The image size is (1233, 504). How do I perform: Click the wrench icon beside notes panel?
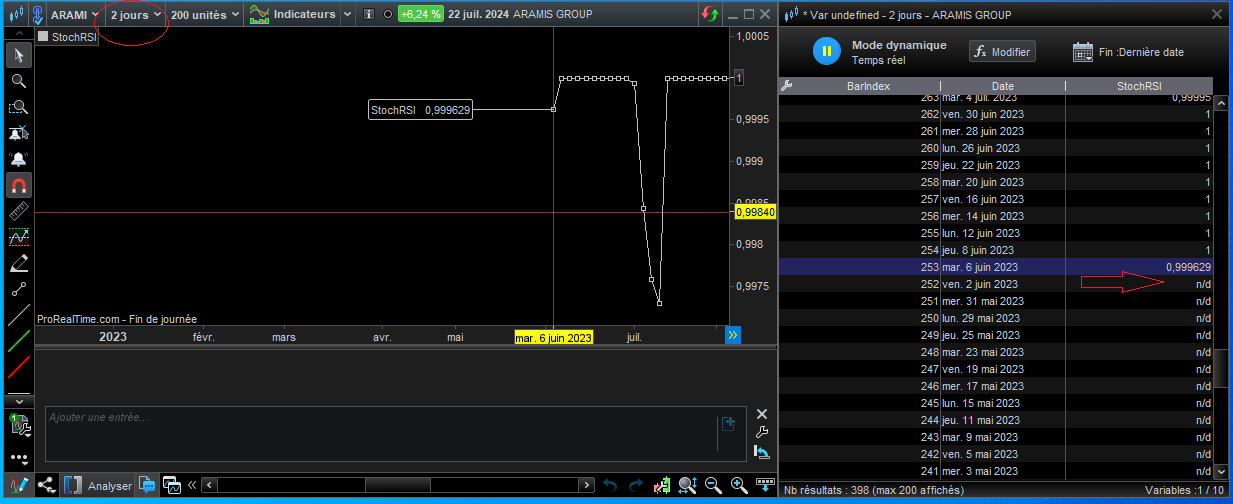(761, 433)
